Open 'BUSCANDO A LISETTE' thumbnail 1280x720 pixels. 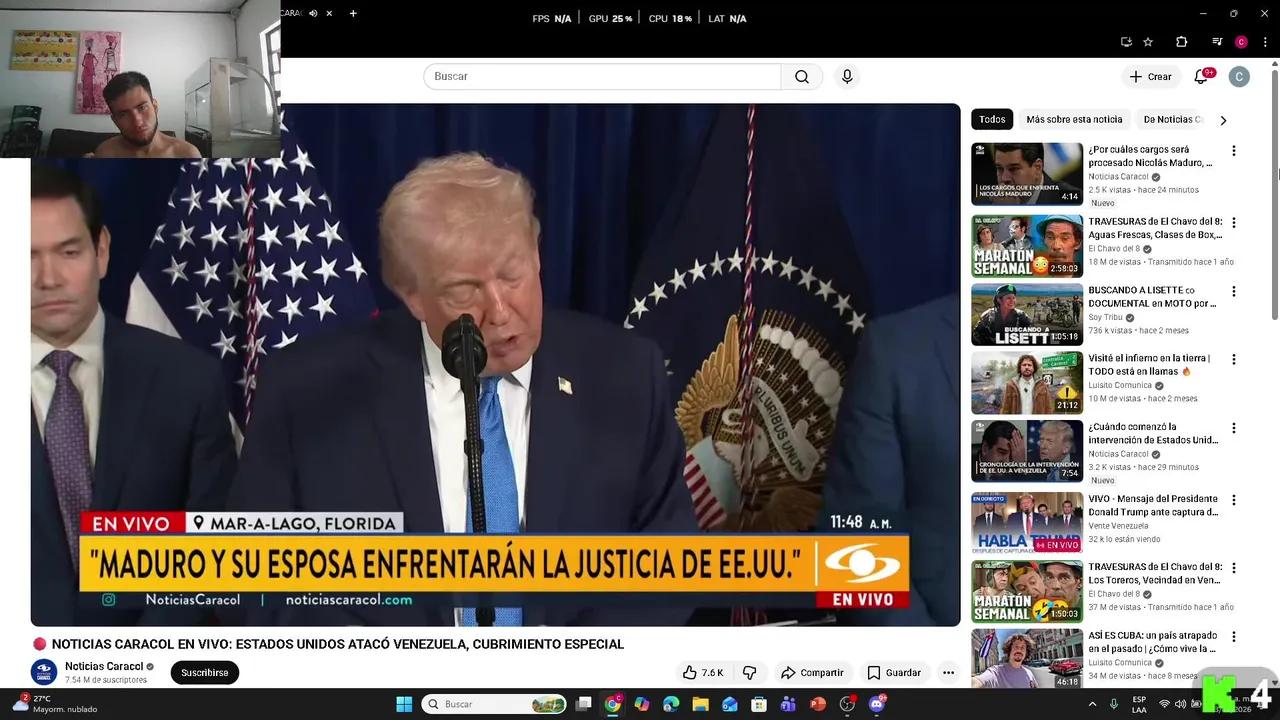click(x=1027, y=315)
